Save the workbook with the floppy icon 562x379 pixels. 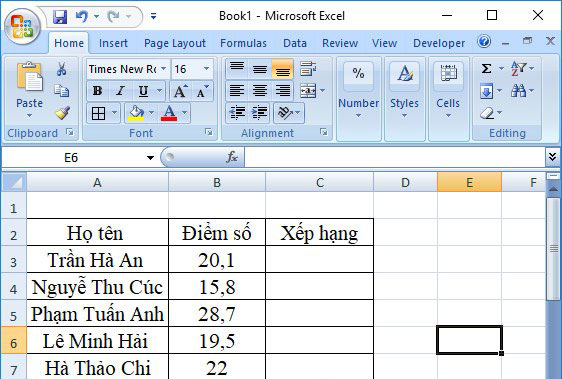(x=60, y=16)
